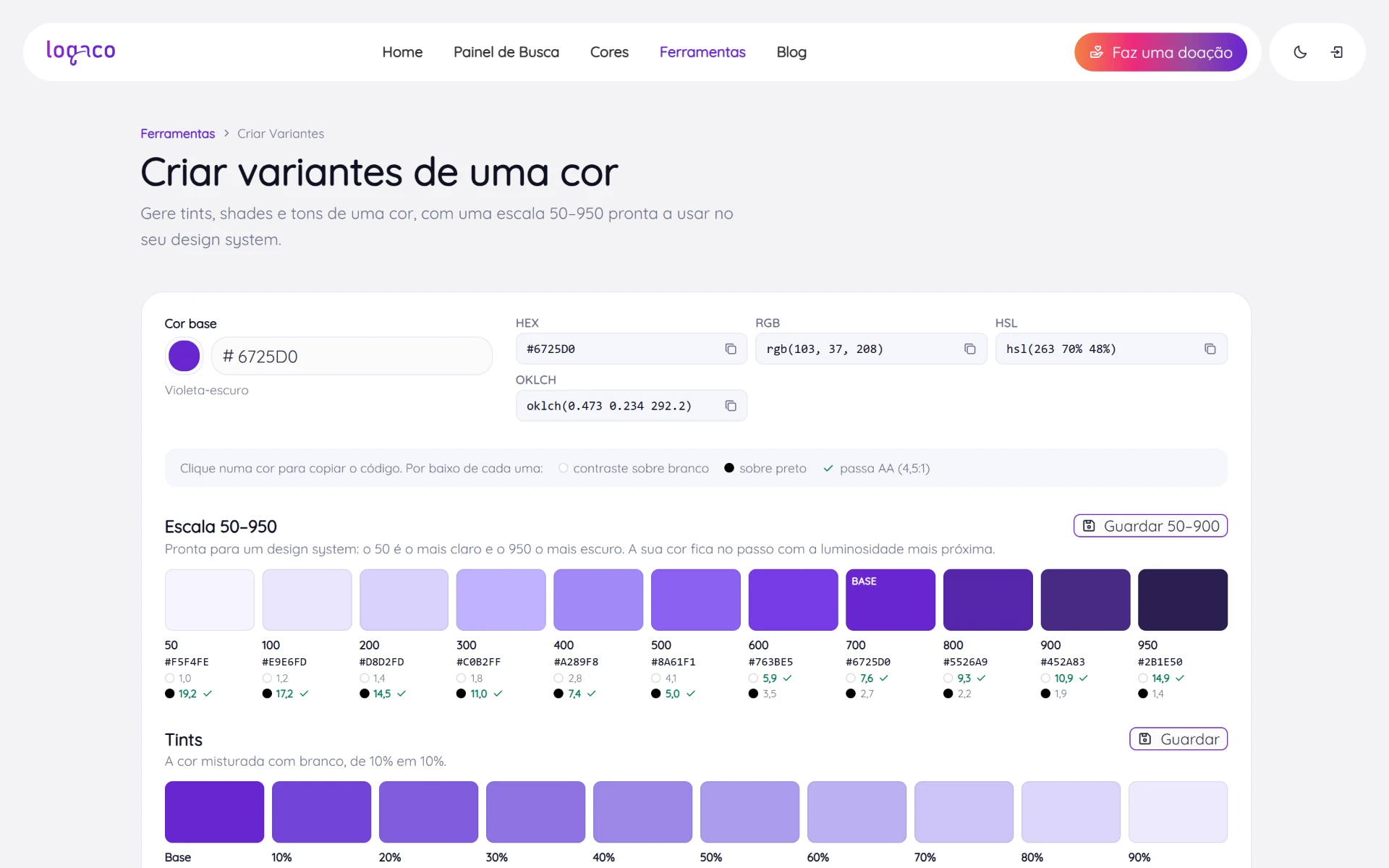Viewport: 1389px width, 868px height.
Task: Copy the OKLCH value icon
Action: click(x=731, y=406)
